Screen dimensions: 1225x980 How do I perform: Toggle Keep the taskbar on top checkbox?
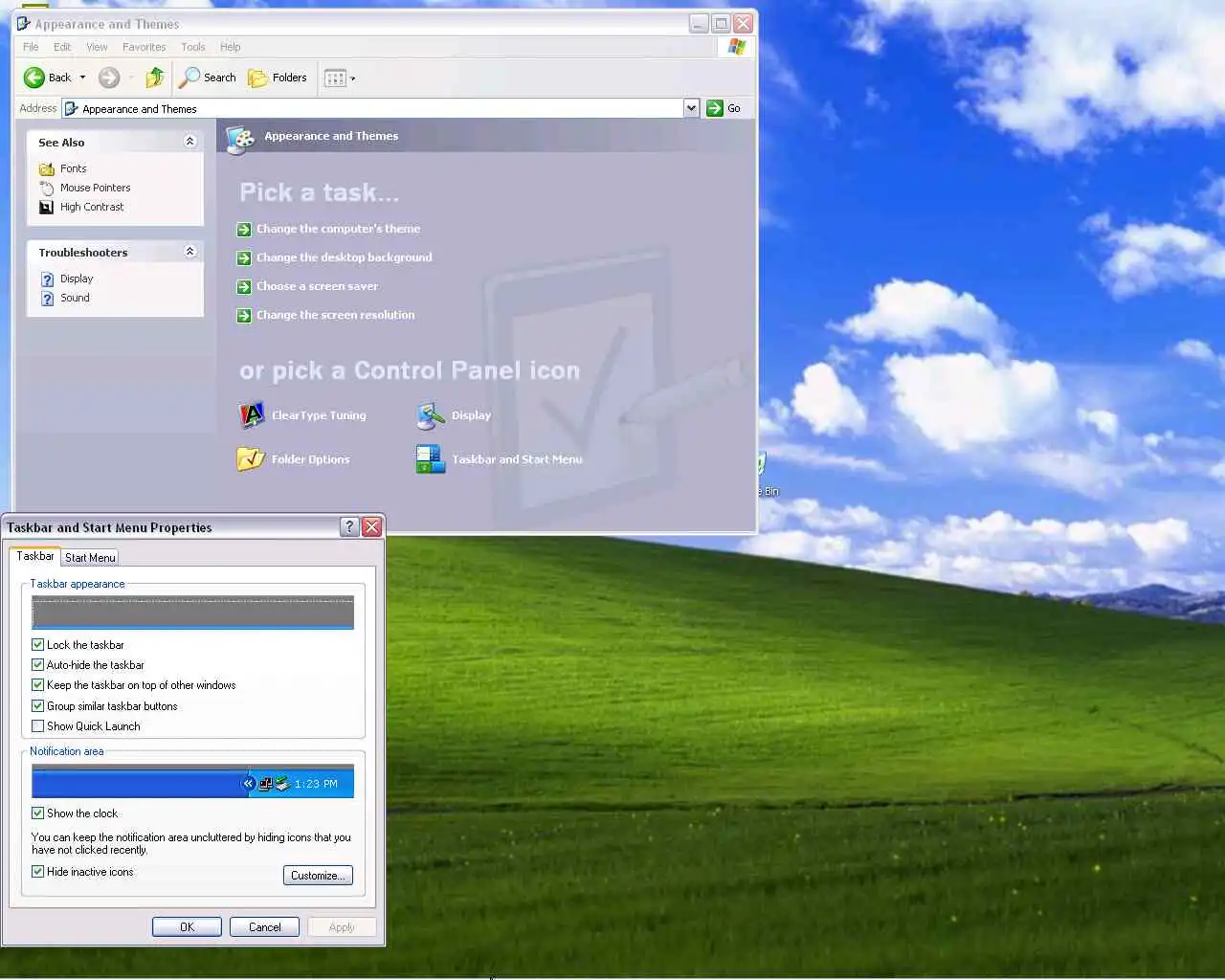pyautogui.click(x=37, y=685)
